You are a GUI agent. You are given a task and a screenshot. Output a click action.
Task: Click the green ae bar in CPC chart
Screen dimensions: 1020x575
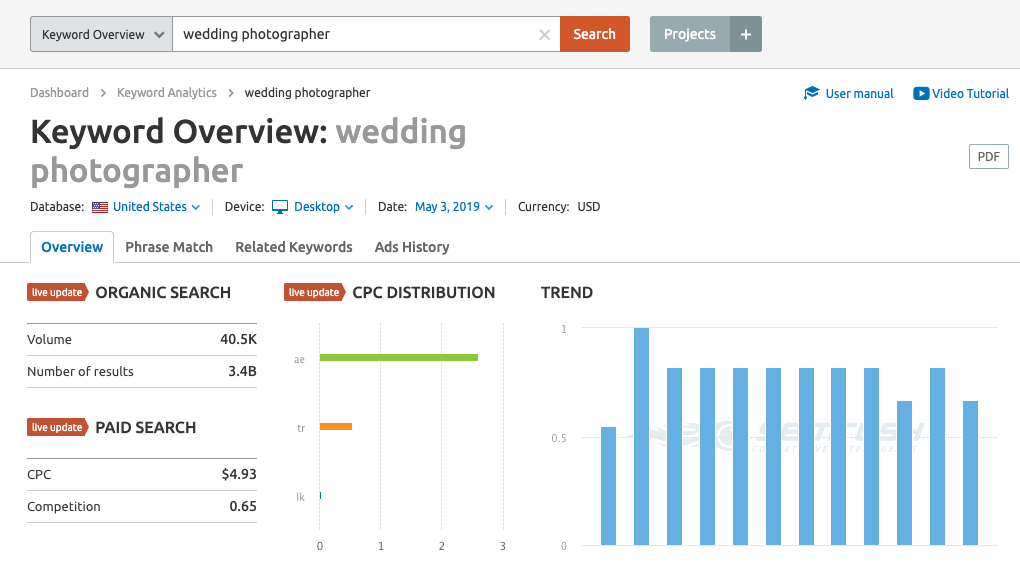[399, 357]
